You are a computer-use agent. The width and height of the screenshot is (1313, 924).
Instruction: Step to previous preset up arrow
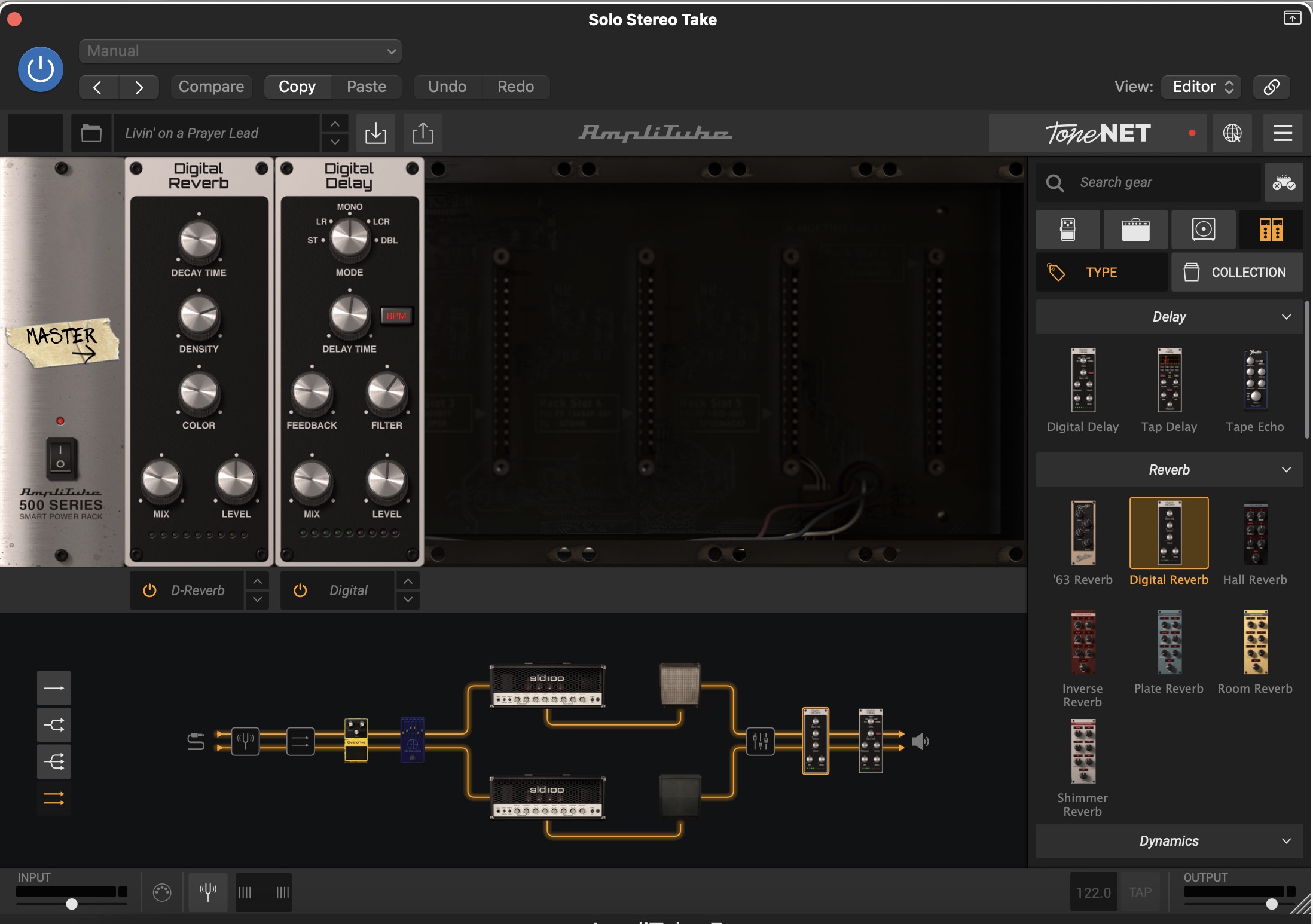[x=335, y=124]
